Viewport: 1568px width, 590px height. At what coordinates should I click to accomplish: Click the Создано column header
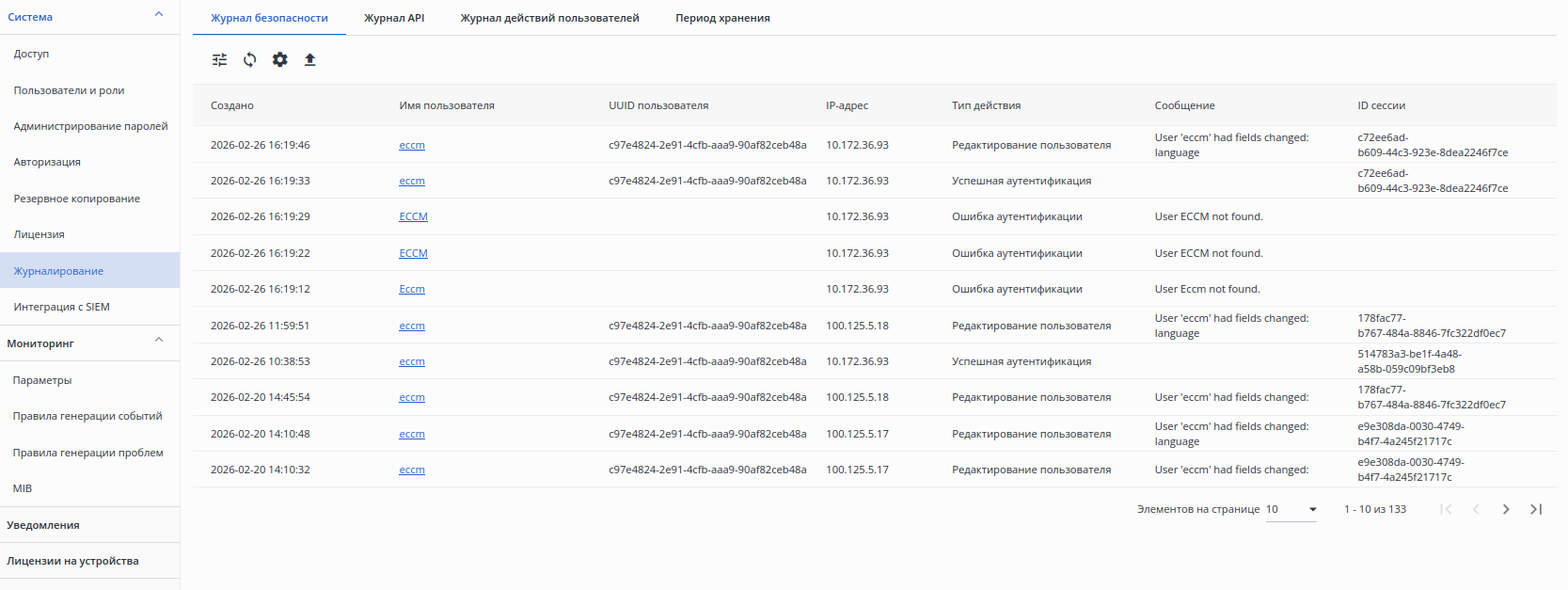[x=232, y=105]
